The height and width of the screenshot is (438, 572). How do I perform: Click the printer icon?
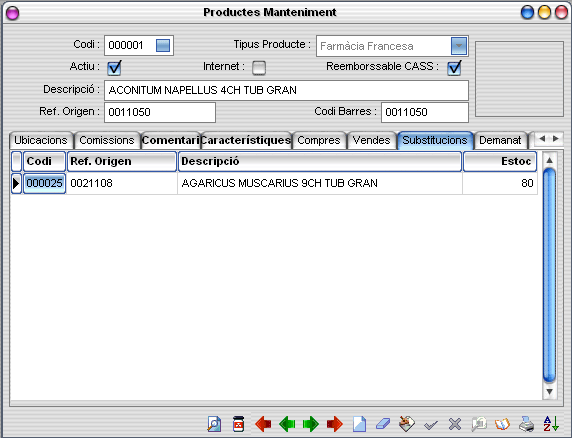(526, 424)
